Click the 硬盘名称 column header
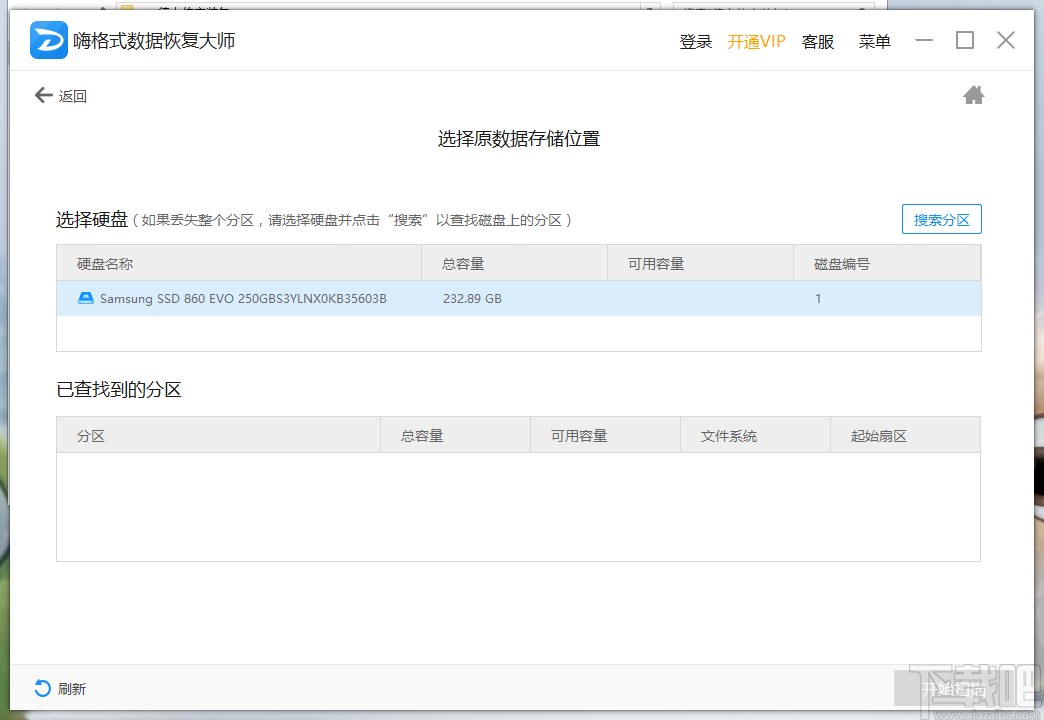 (239, 263)
